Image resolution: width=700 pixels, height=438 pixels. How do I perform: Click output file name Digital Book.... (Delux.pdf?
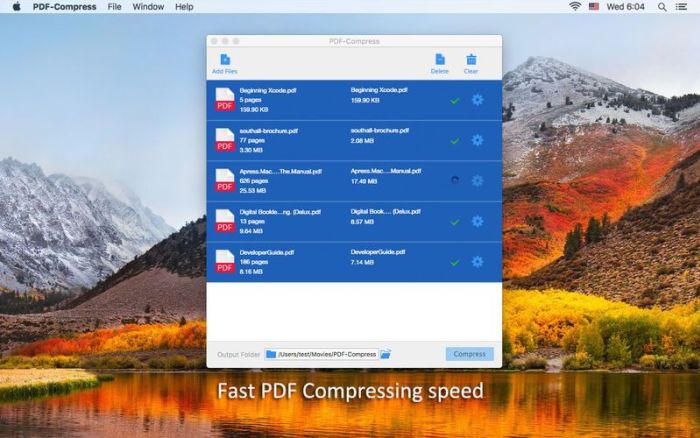(386, 212)
